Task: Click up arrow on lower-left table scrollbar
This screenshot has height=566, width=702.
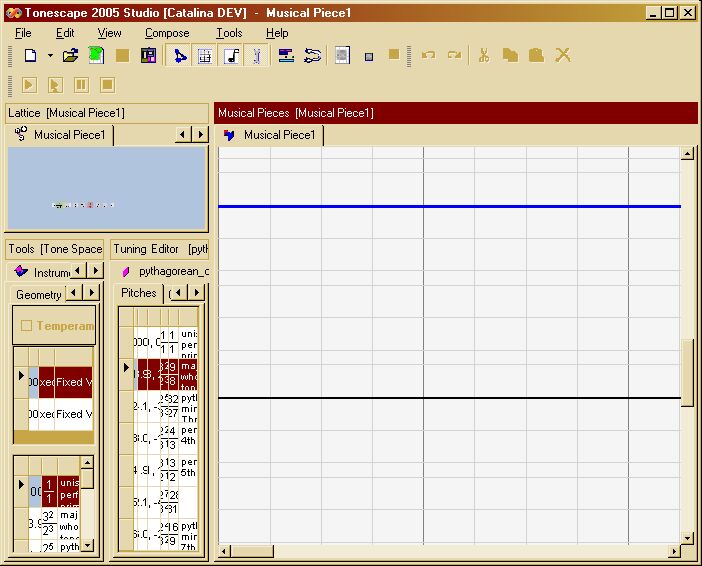Action: click(x=87, y=462)
